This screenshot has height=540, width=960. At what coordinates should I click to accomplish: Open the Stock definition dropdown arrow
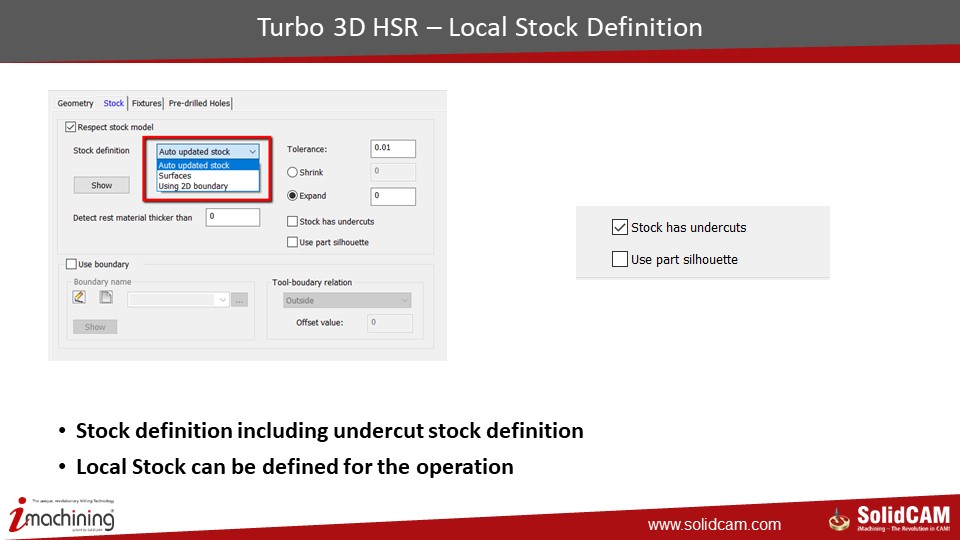[252, 151]
